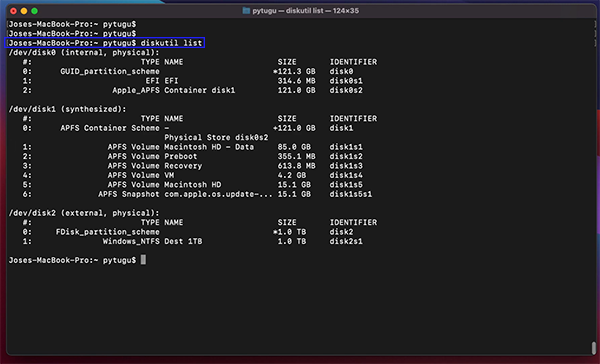
Task: Click the 'disk2s1' identifier
Action: point(346,241)
